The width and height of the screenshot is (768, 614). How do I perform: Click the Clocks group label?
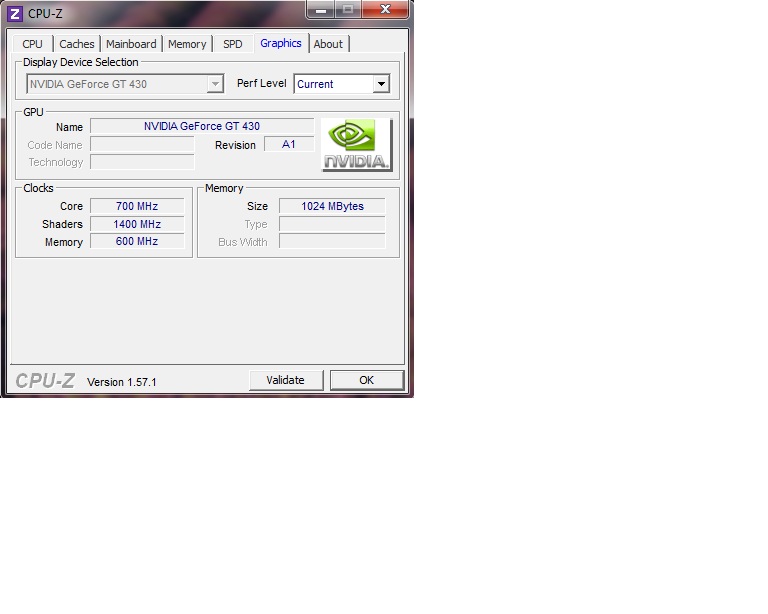(x=38, y=188)
